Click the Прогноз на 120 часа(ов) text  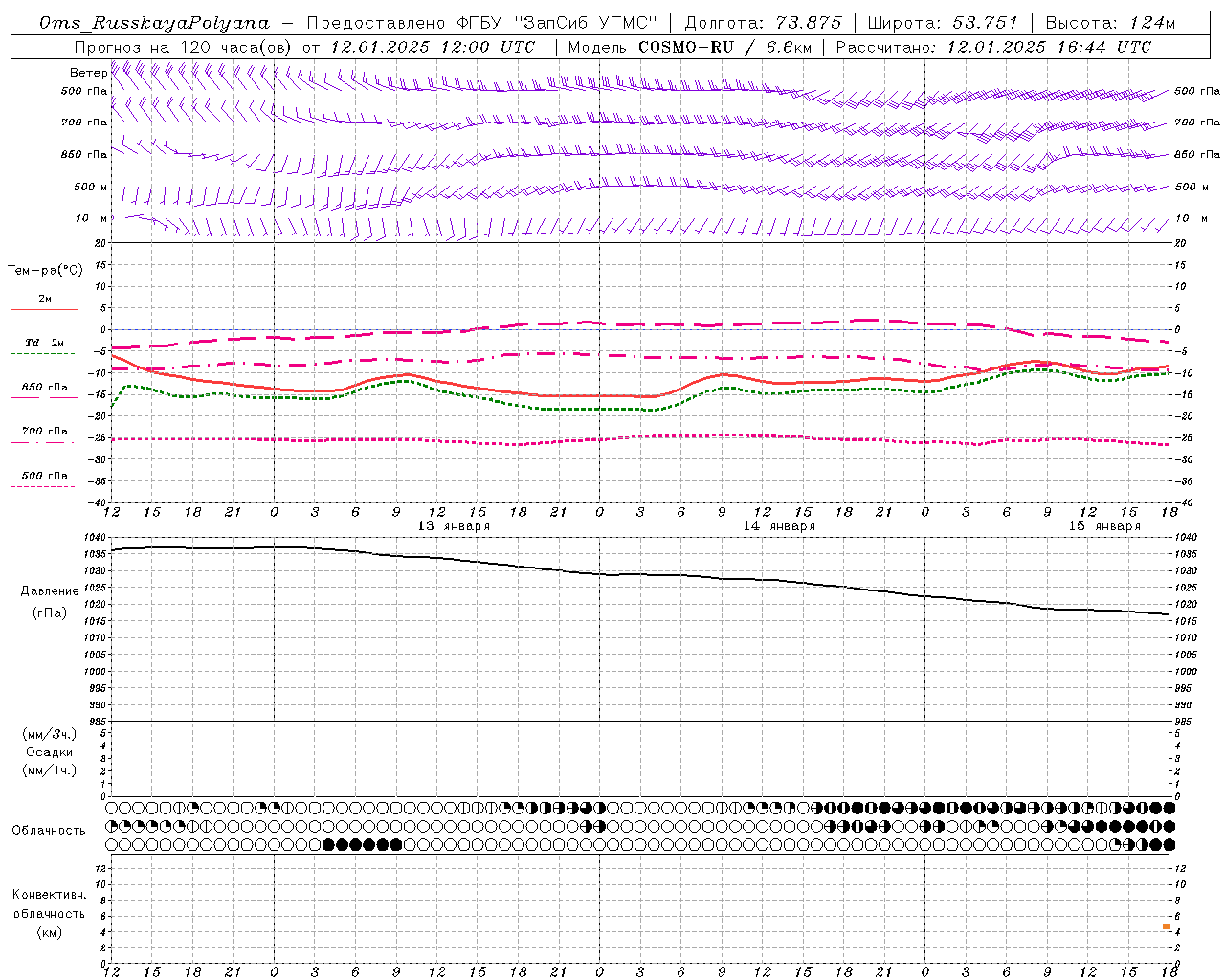[x=184, y=47]
